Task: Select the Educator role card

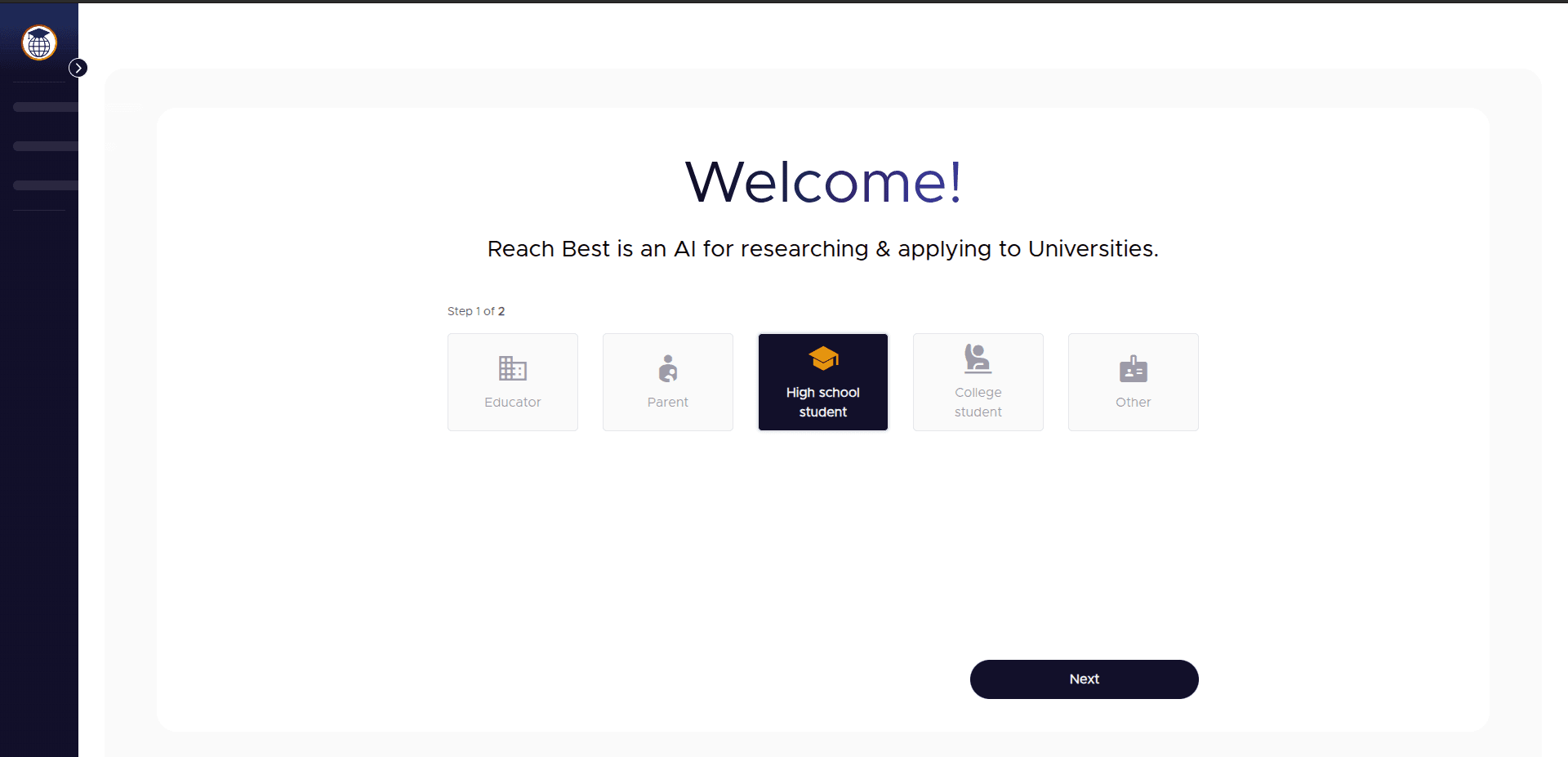Action: (x=513, y=382)
